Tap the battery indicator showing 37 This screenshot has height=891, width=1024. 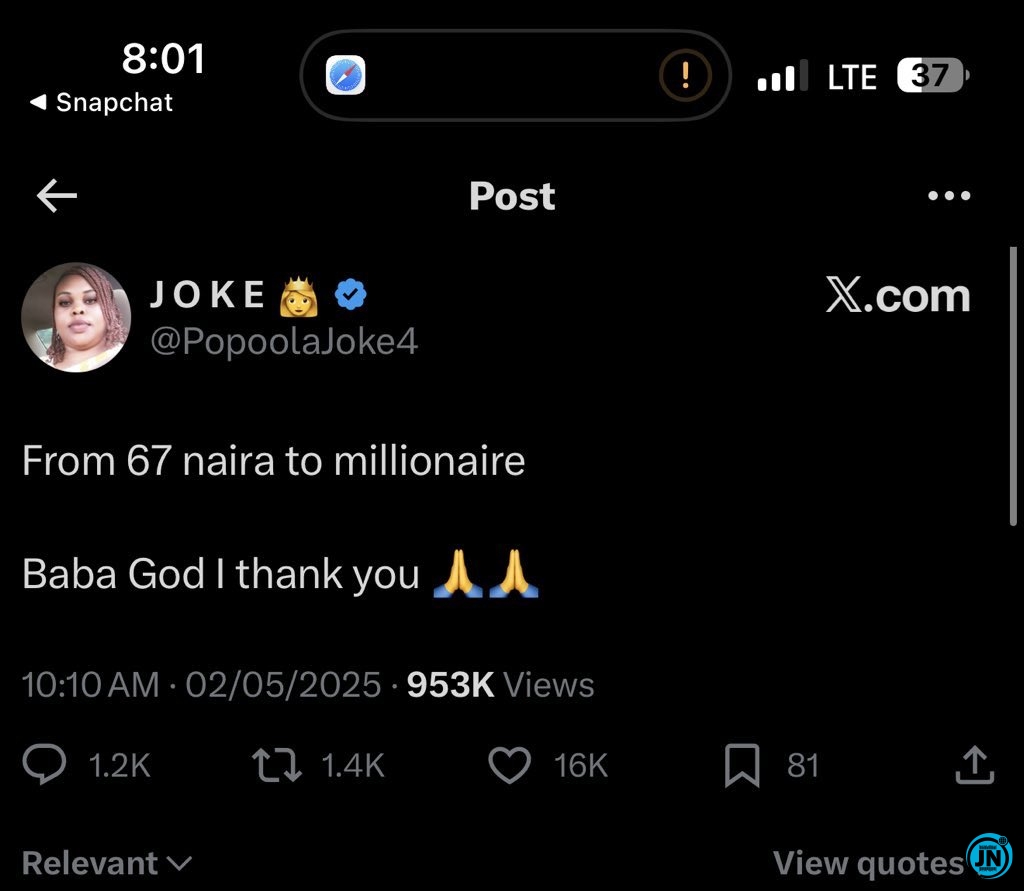(x=932, y=77)
